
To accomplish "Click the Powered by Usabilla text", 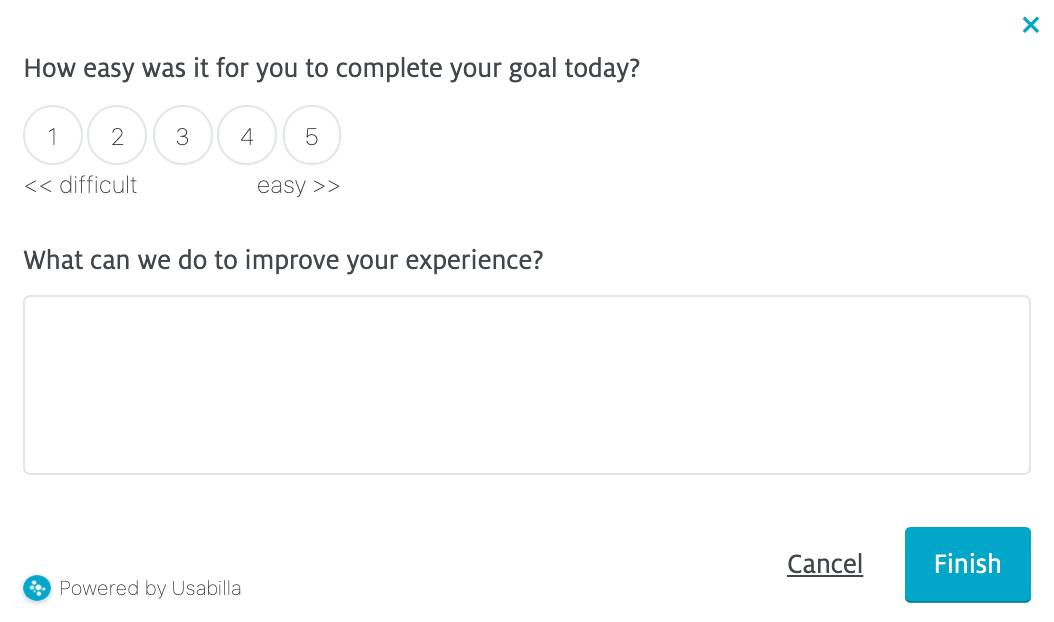I will tap(150, 588).
